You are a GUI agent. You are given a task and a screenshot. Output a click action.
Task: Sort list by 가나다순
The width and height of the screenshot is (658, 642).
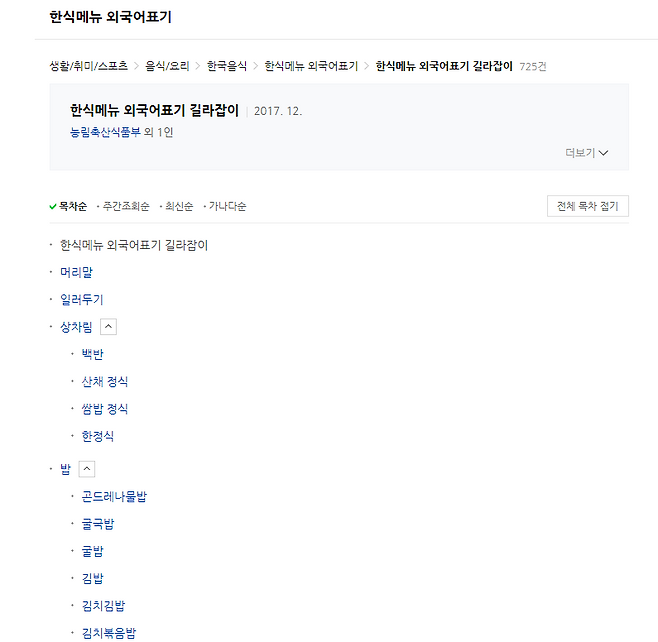click(x=227, y=206)
